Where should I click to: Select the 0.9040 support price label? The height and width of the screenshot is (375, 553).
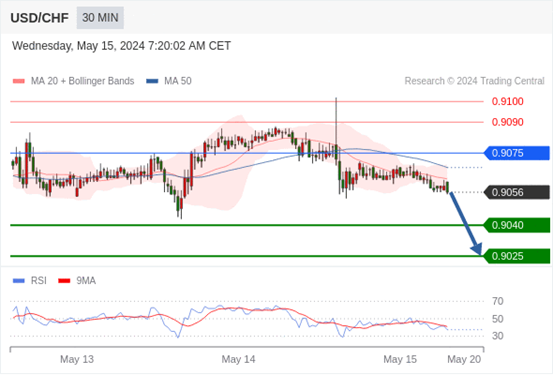tap(516, 225)
